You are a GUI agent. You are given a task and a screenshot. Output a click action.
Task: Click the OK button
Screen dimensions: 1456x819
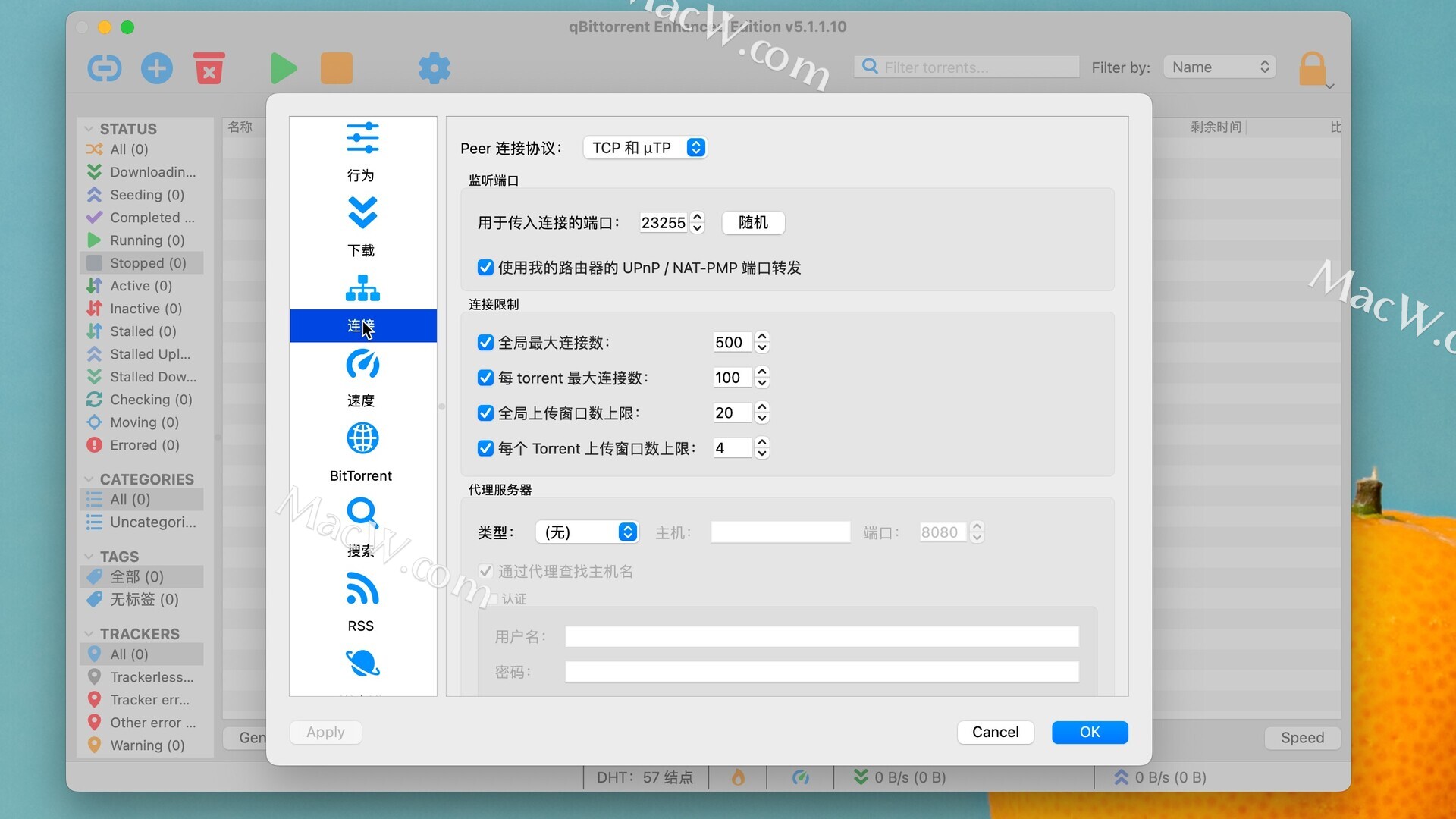tap(1090, 732)
